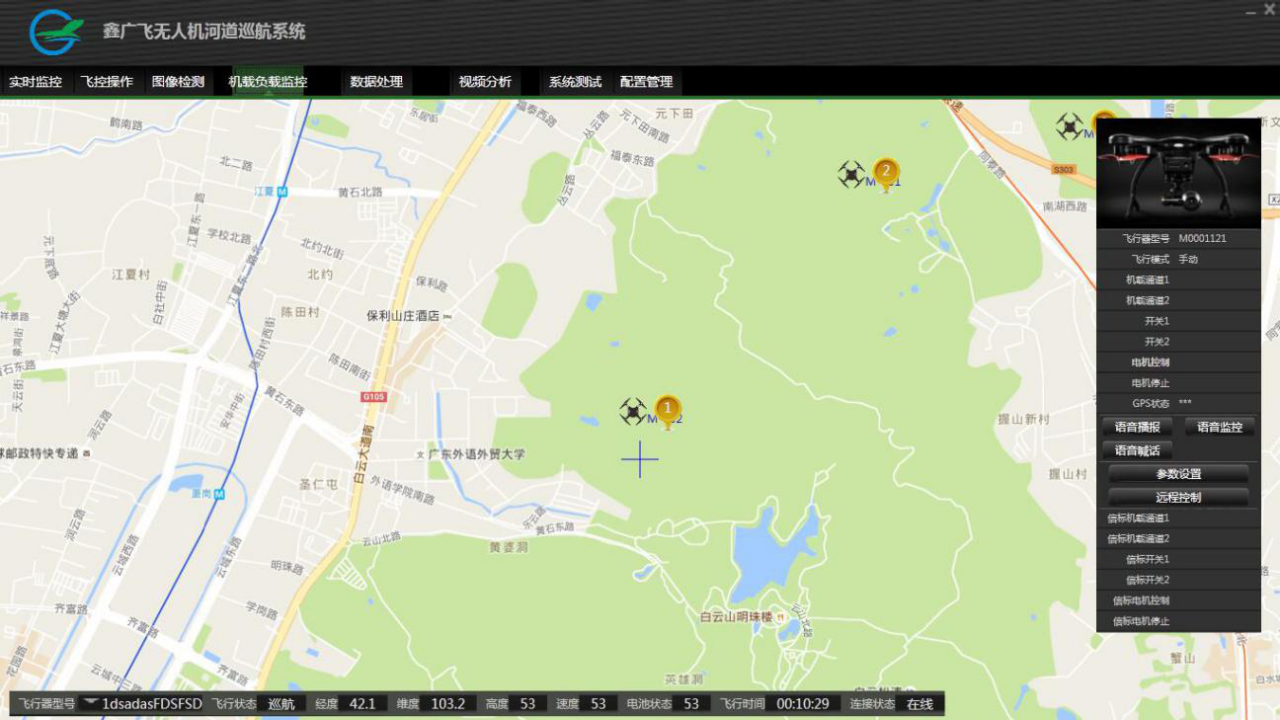
Task: Open the 数据处理 tab
Action: click(377, 82)
